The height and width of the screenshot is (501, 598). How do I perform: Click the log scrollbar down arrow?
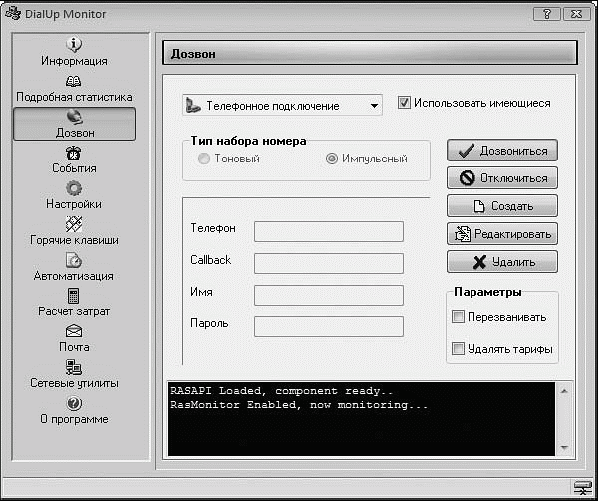coord(564,448)
